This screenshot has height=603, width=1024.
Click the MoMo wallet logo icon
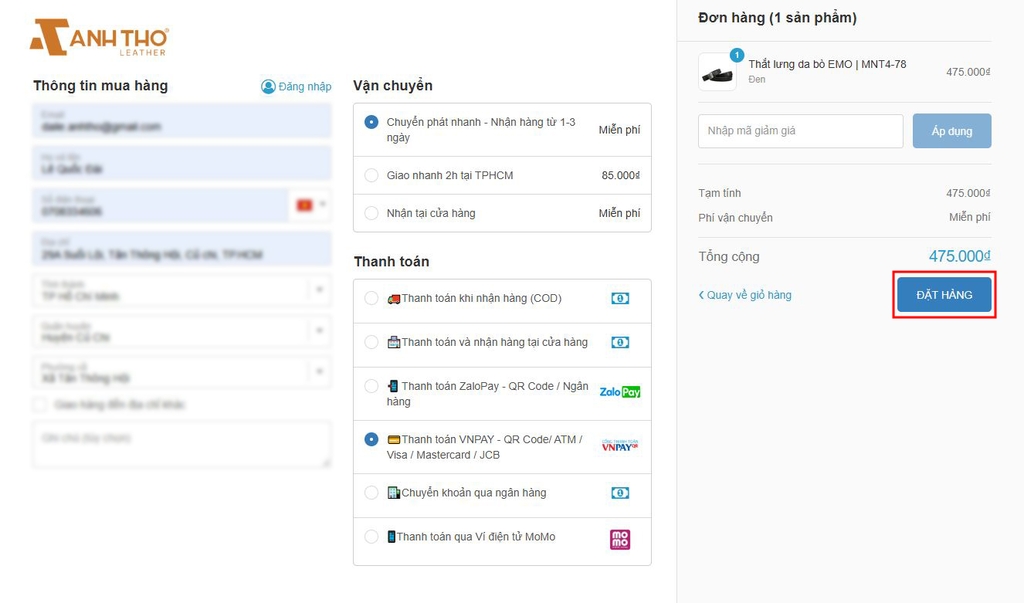[620, 539]
